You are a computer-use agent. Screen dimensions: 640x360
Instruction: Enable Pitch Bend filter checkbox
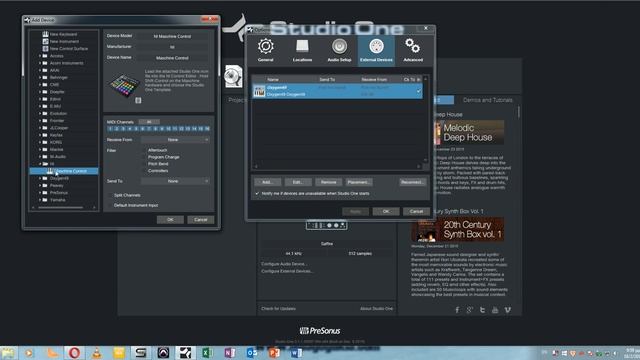[x=143, y=164]
